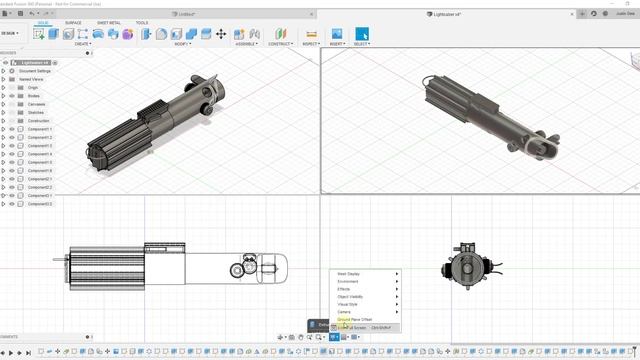Open the Untitled document tab

183,14
